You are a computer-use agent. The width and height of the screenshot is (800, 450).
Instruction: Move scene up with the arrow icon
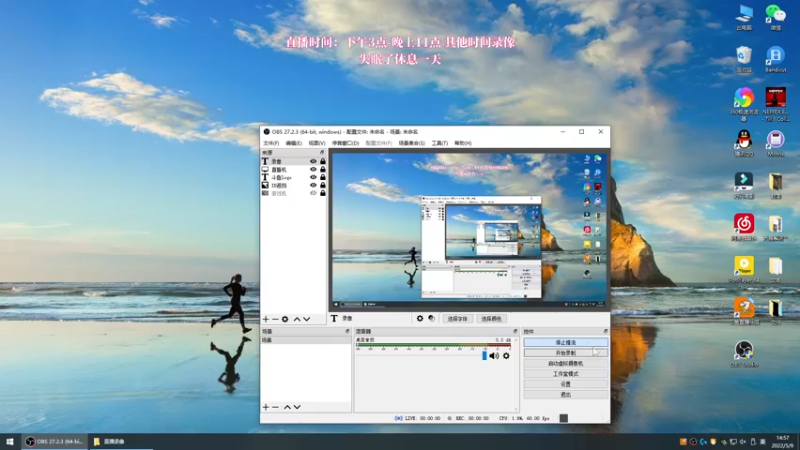pyautogui.click(x=287, y=407)
